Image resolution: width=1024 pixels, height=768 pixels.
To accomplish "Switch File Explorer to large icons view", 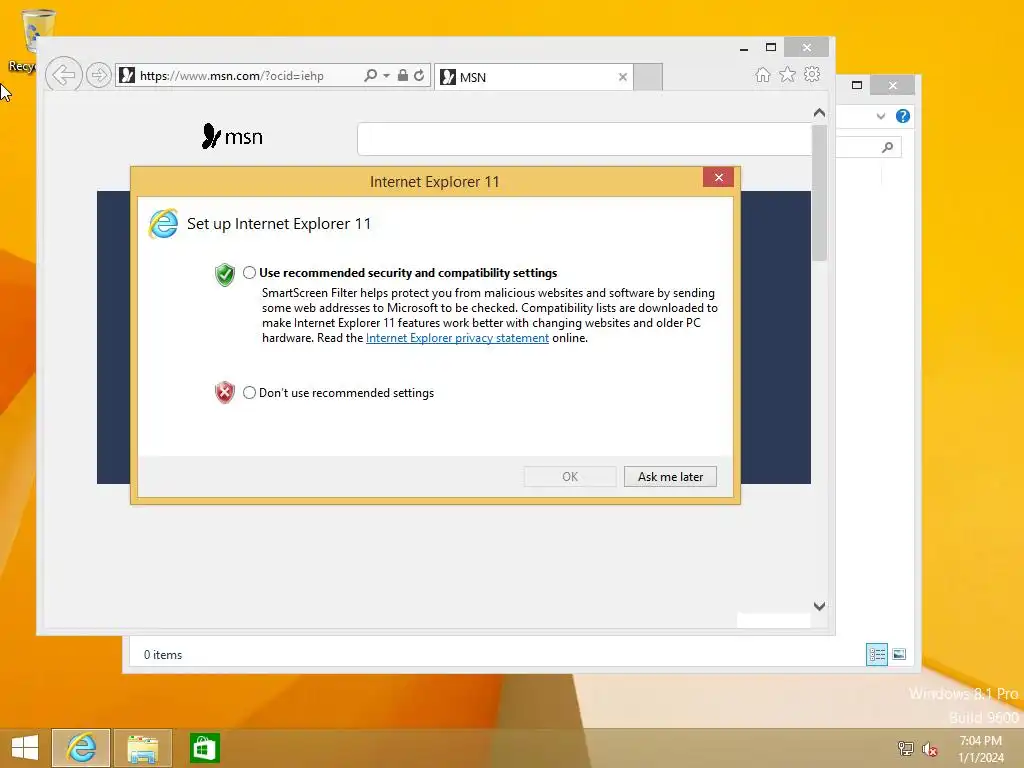I will click(x=899, y=654).
